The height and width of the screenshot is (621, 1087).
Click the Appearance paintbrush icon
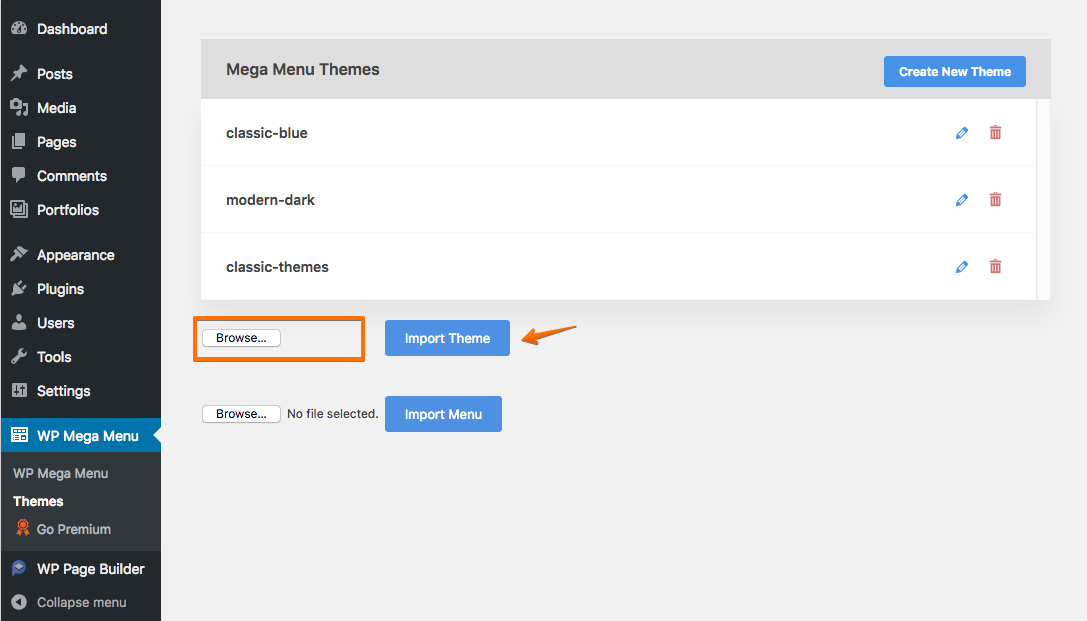19,254
